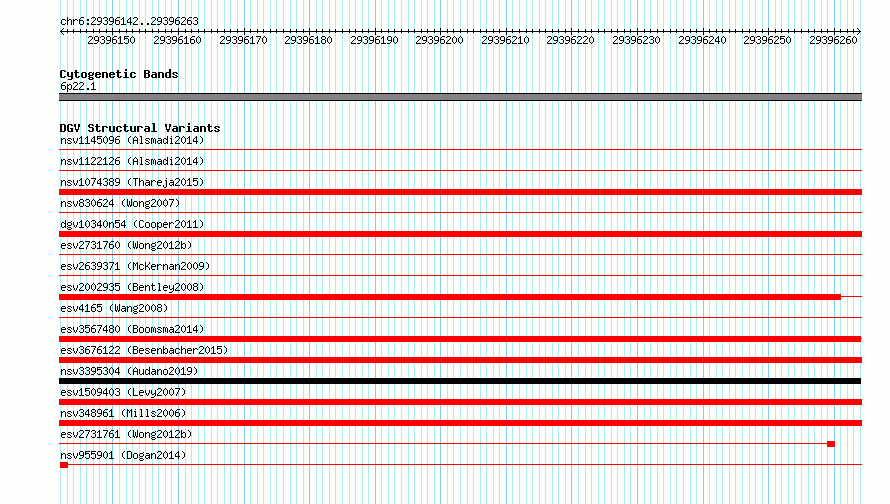Click the red bar under dgv10340n54

point(460,234)
